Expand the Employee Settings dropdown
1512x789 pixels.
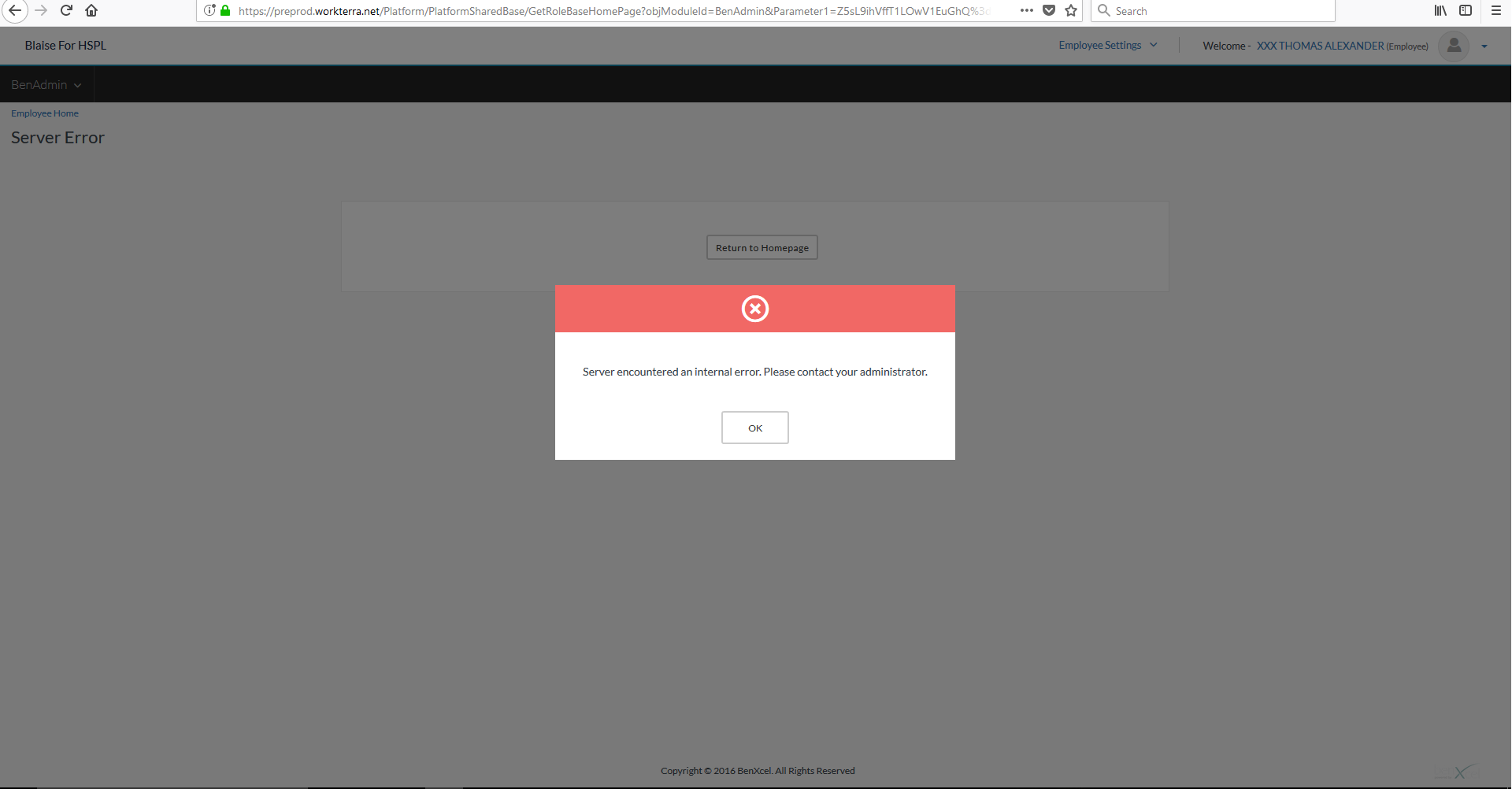[x=1107, y=45]
